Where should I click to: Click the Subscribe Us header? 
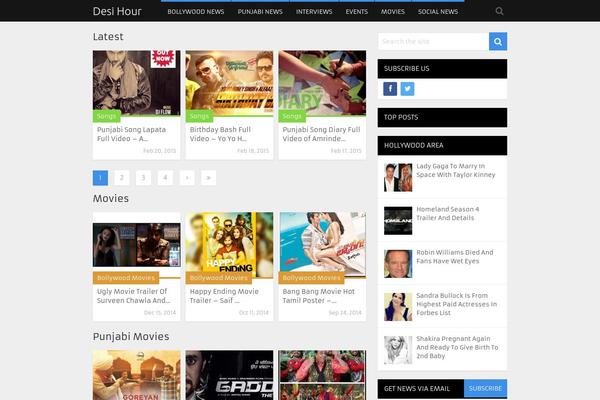coord(442,69)
